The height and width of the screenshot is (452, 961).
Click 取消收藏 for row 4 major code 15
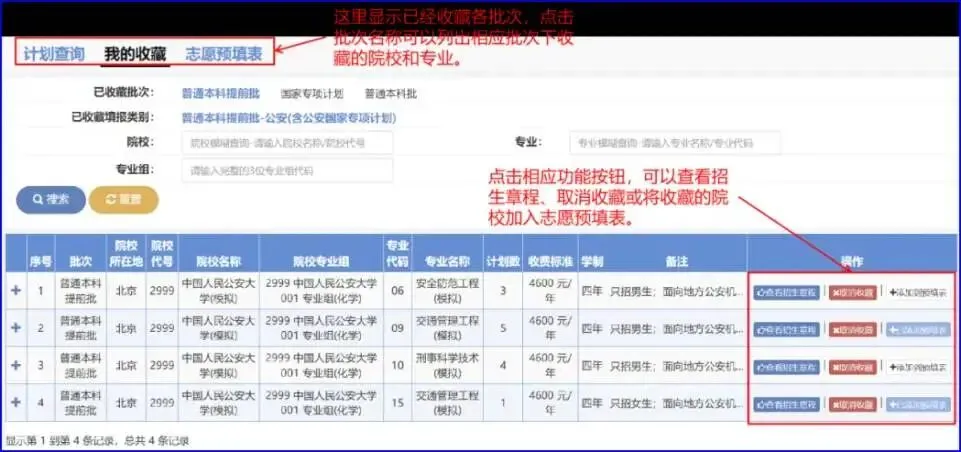coord(853,405)
